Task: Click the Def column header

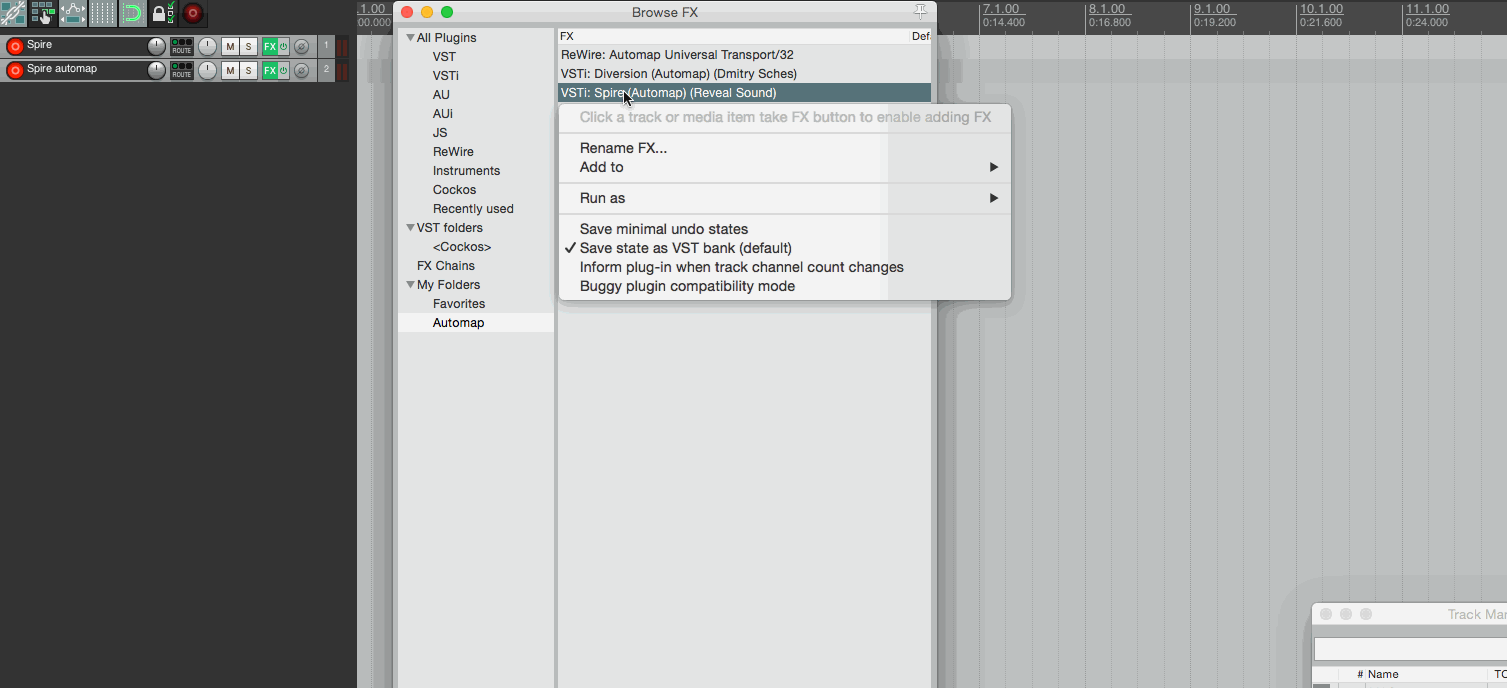Action: (x=921, y=36)
